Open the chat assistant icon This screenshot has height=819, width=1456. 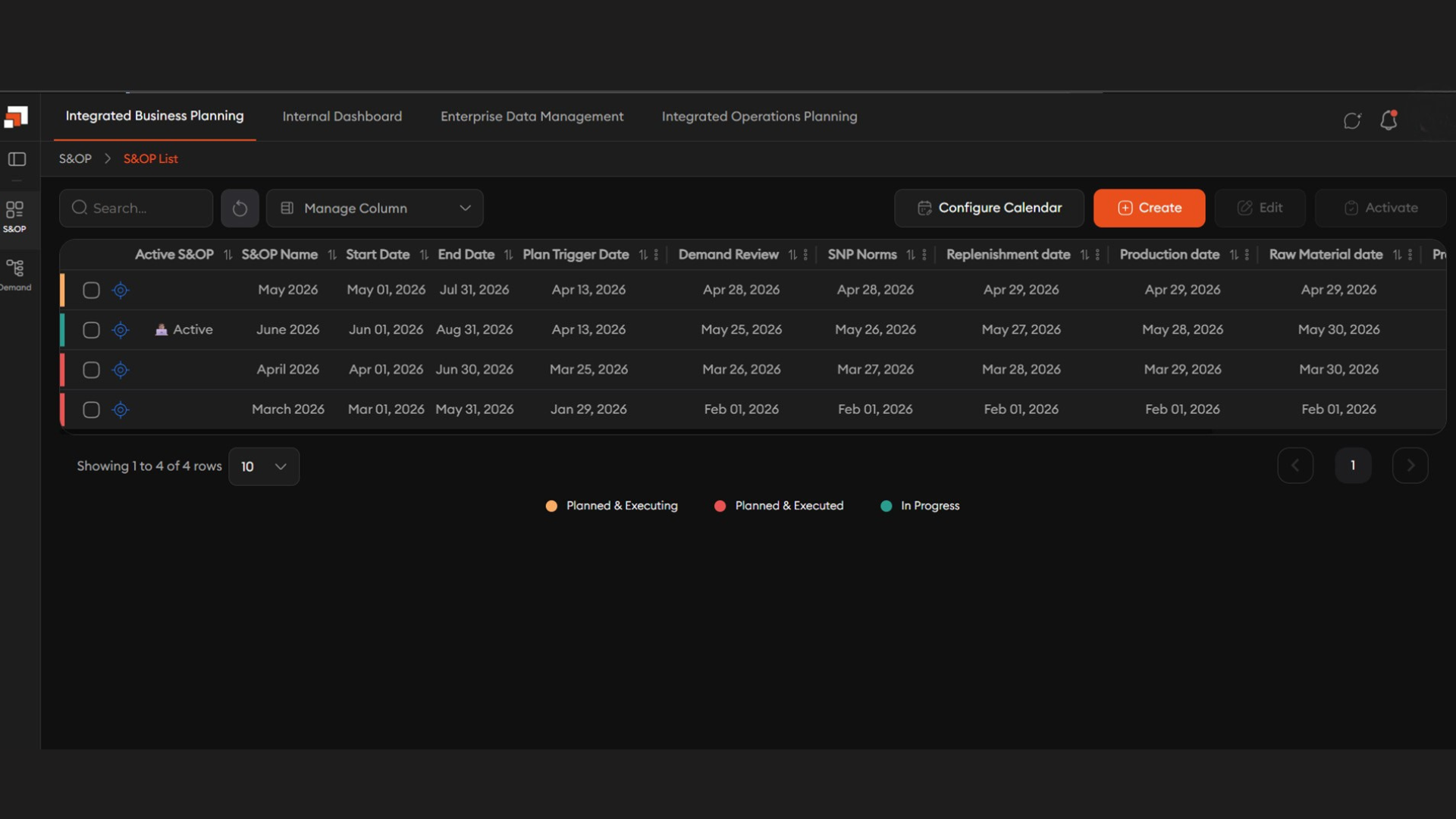tap(1352, 121)
